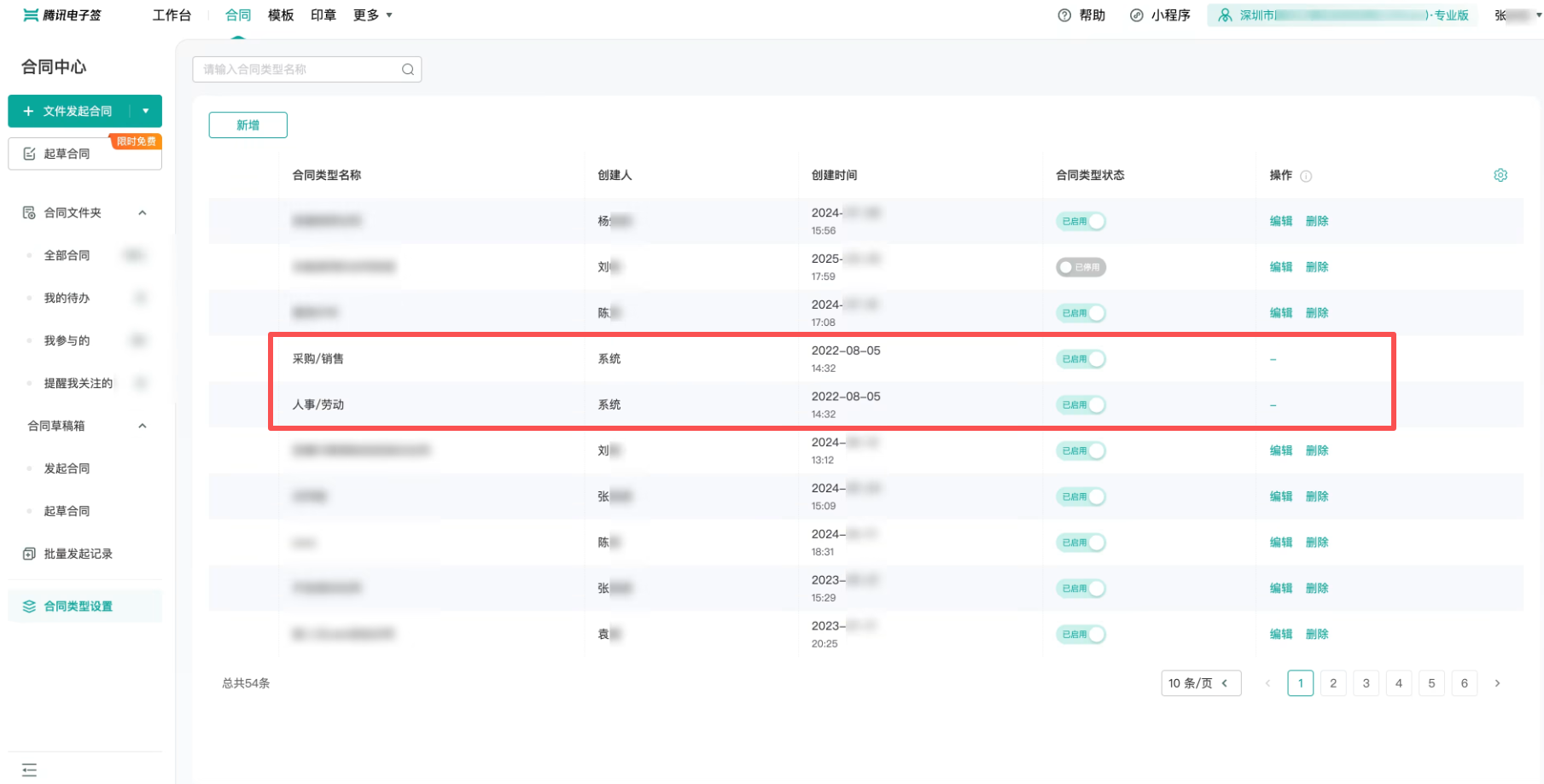Click the info icon beside 操作 header
The width and height of the screenshot is (1544, 784).
click(1306, 177)
